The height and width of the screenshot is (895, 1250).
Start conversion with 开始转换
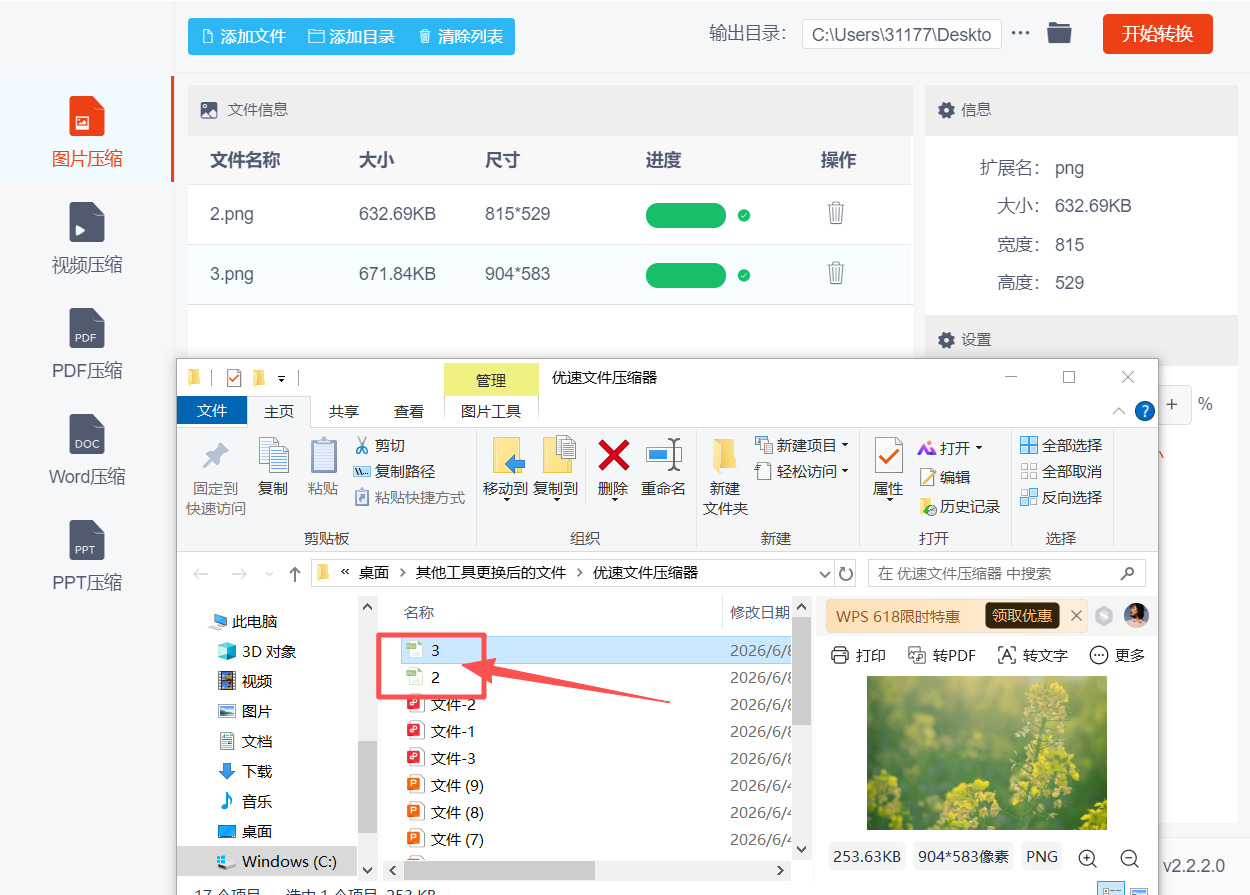point(1157,34)
